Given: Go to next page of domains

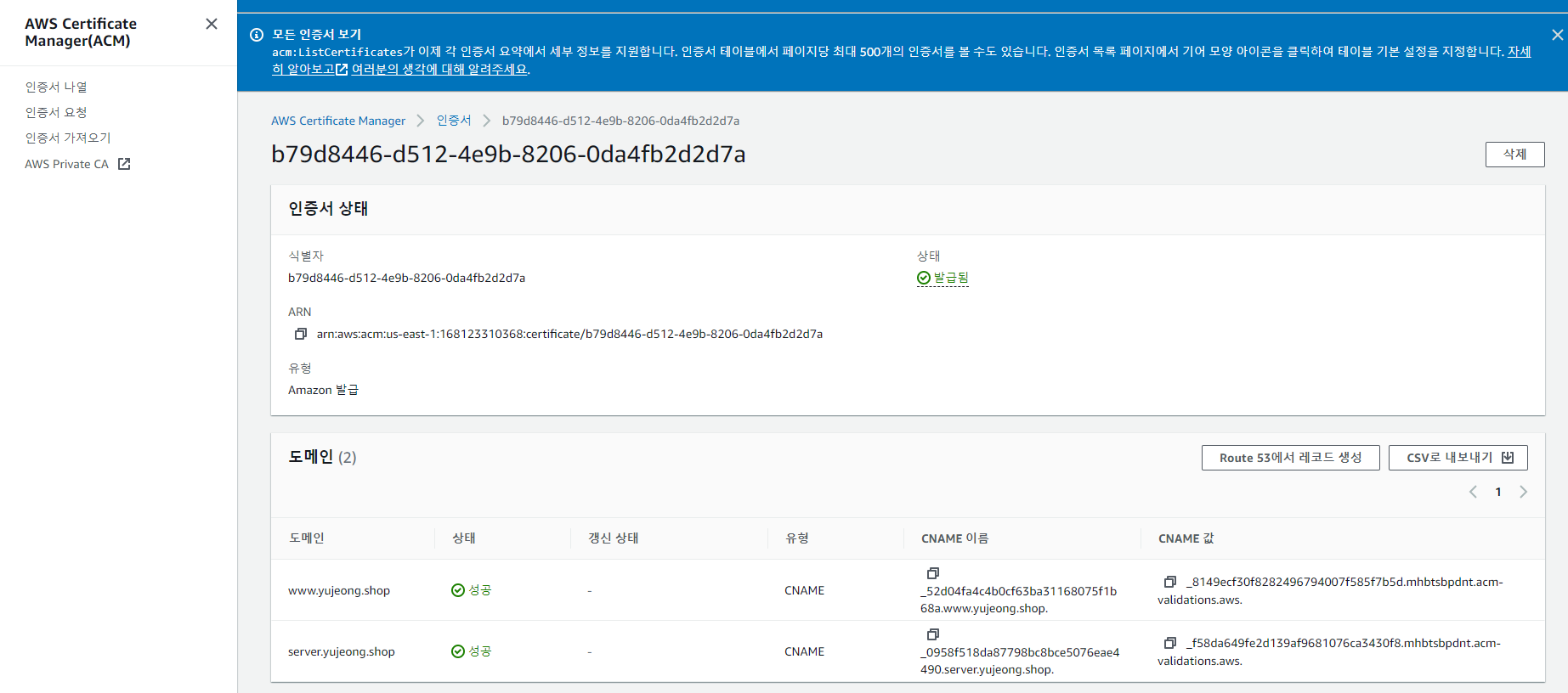Looking at the screenshot, I should click(x=1523, y=492).
